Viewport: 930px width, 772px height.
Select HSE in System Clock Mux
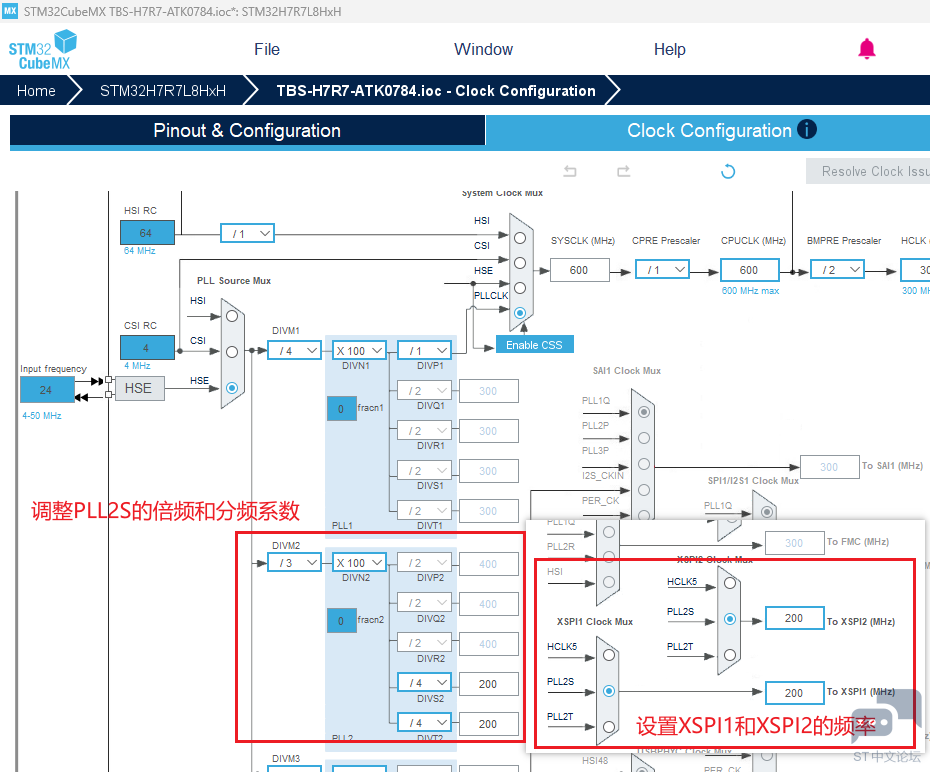pyautogui.click(x=520, y=288)
